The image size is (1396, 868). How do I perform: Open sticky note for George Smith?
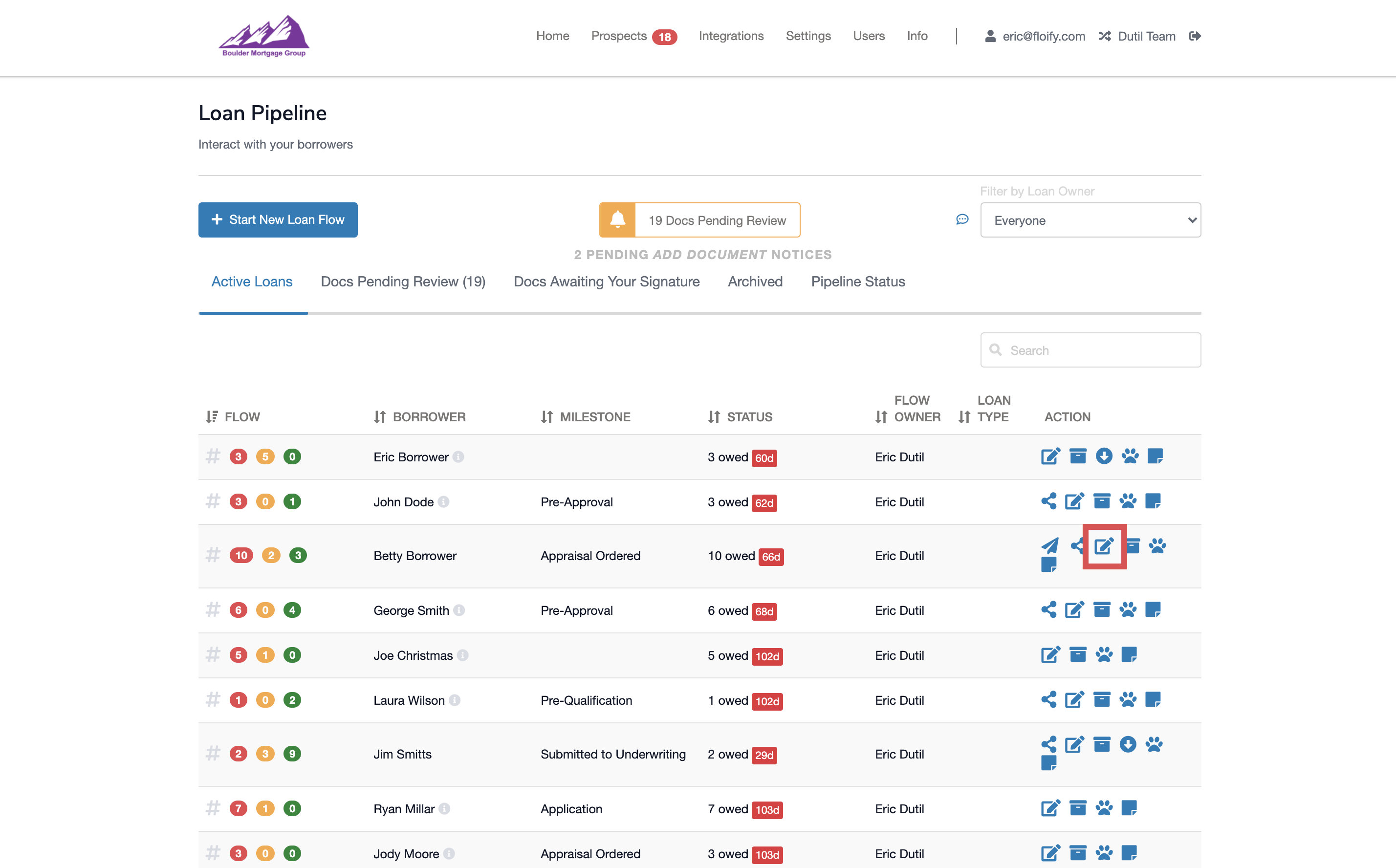1153,609
